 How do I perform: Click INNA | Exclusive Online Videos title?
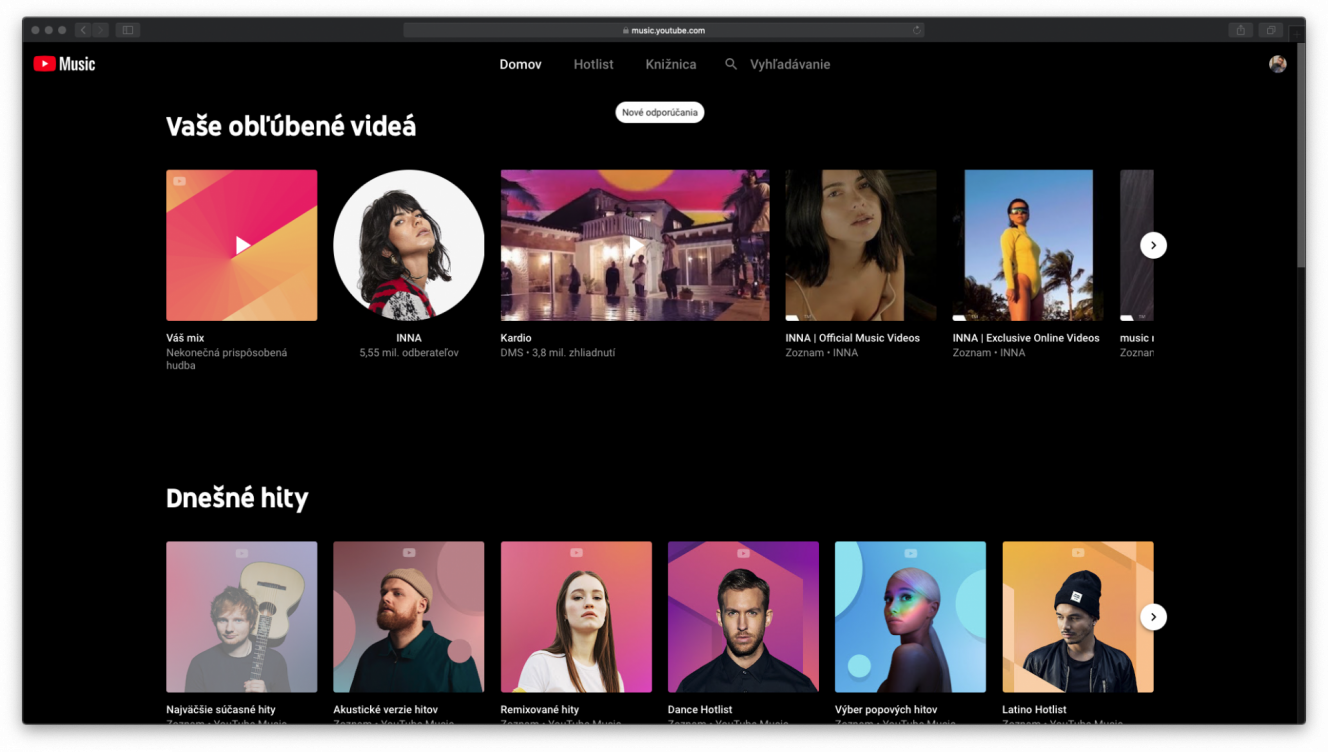tap(1026, 338)
